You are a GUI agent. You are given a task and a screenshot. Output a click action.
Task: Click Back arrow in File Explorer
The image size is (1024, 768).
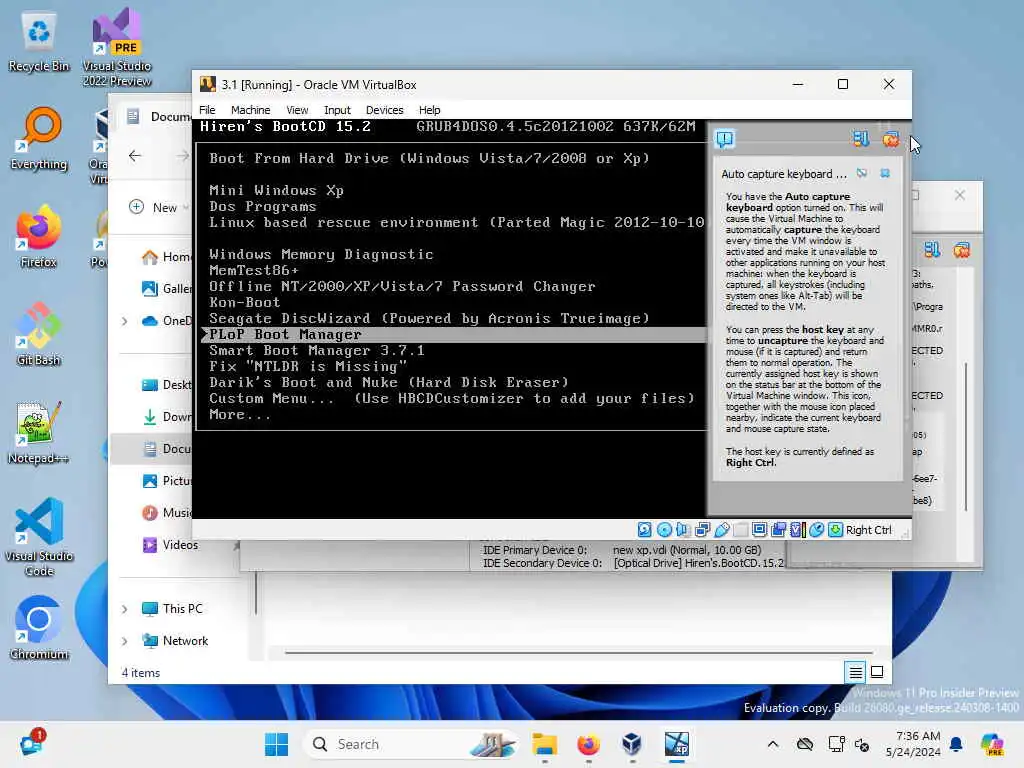tap(135, 155)
